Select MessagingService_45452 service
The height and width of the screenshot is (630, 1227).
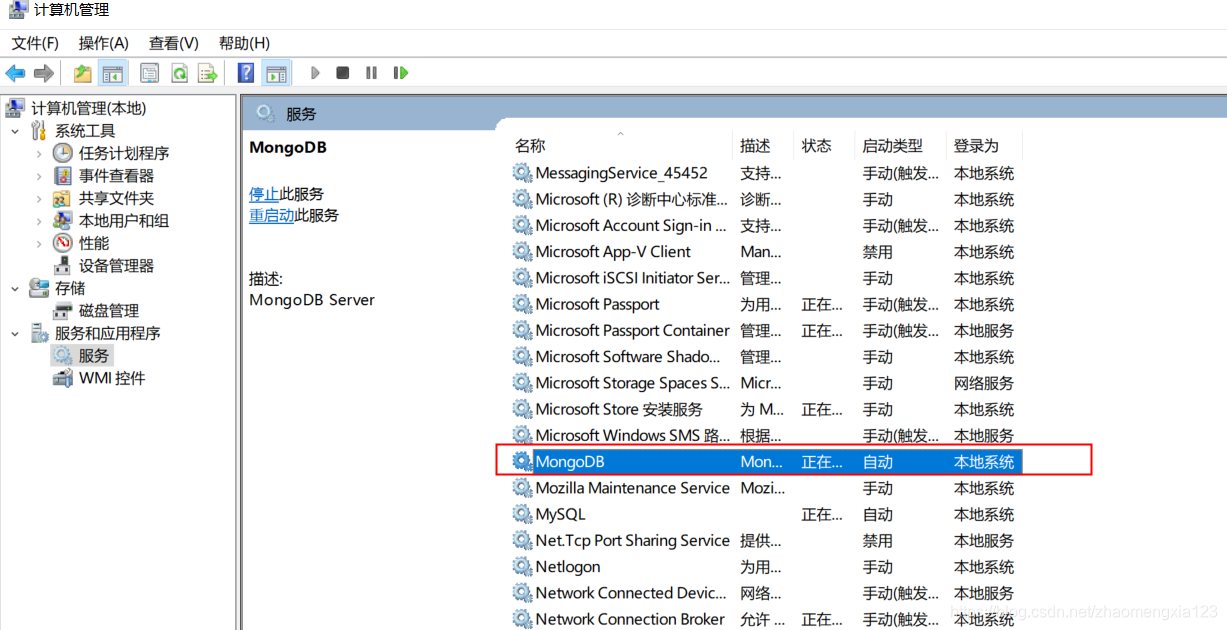(x=767, y=173)
